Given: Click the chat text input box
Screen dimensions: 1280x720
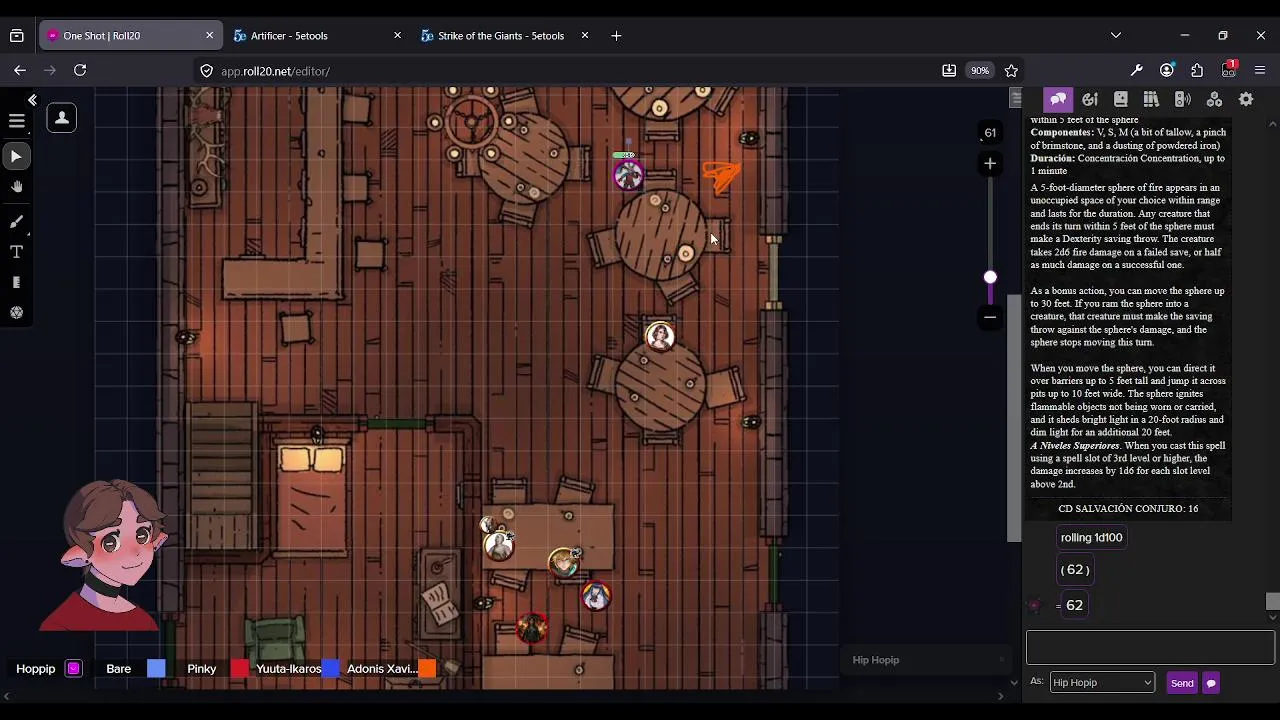Looking at the screenshot, I should (1150, 647).
